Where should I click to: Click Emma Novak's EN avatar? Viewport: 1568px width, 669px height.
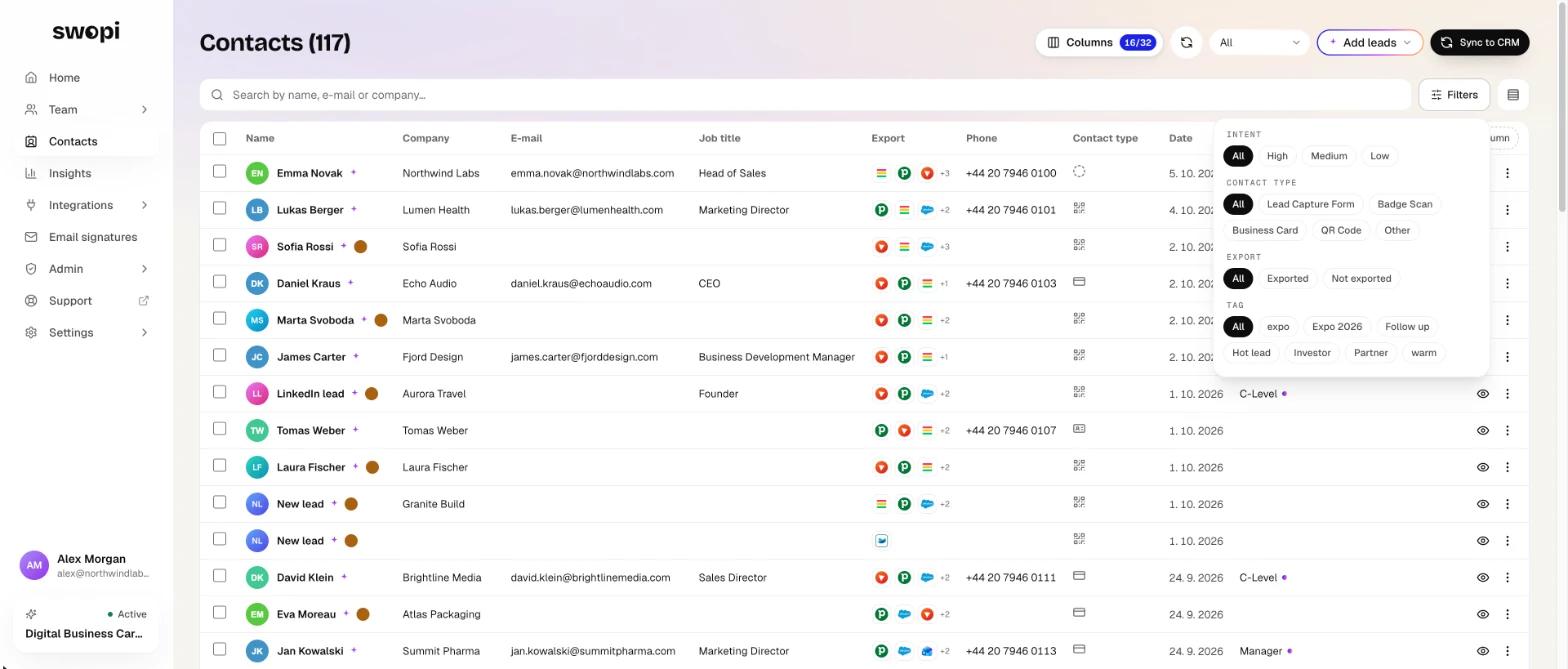click(257, 173)
